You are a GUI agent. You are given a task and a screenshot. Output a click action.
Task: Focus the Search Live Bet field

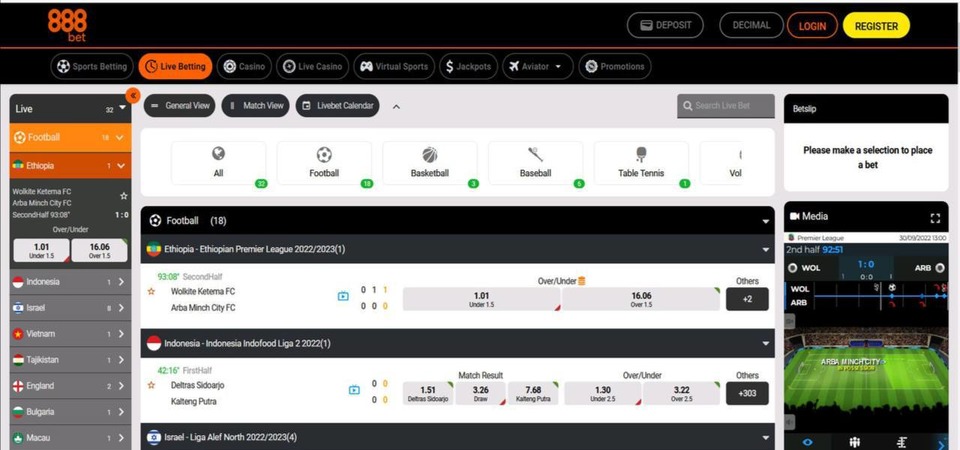coord(726,106)
